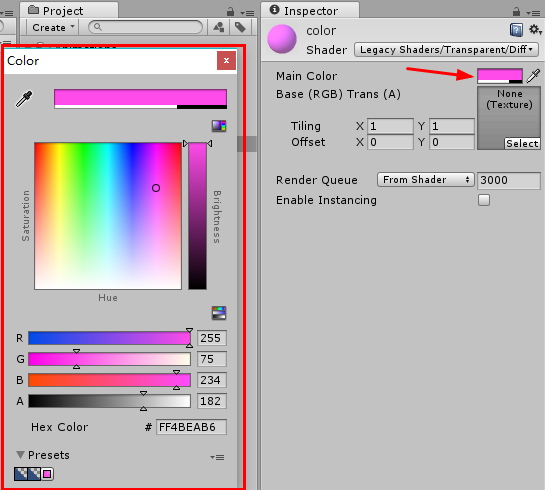Select the second checkered preset swatch
Screen dimensions: 545x490
(x=34, y=474)
